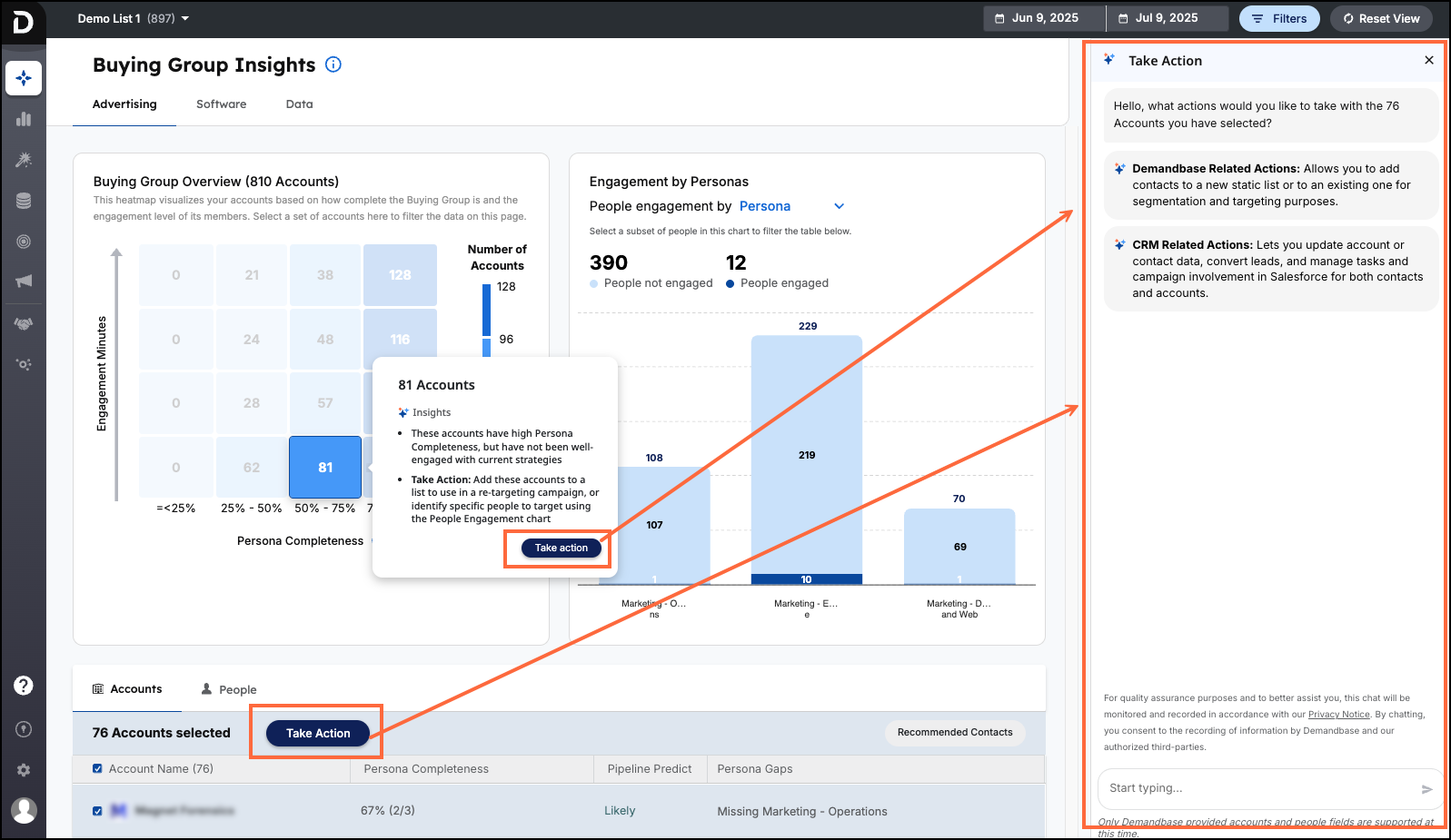Image resolution: width=1451 pixels, height=840 pixels.
Task: Open the user profile avatar
Action: tap(25, 810)
